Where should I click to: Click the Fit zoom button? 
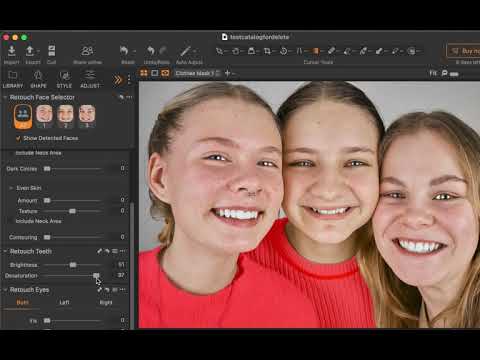[433, 73]
